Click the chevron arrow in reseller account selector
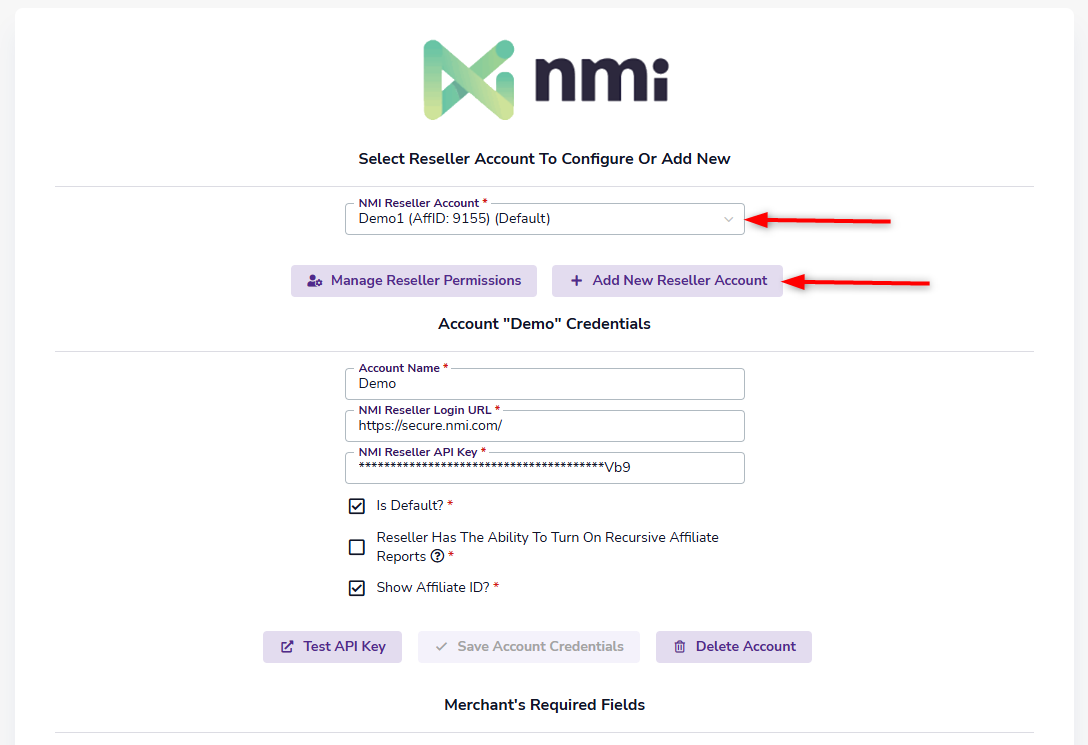Image resolution: width=1088 pixels, height=745 pixels. pyautogui.click(x=729, y=220)
